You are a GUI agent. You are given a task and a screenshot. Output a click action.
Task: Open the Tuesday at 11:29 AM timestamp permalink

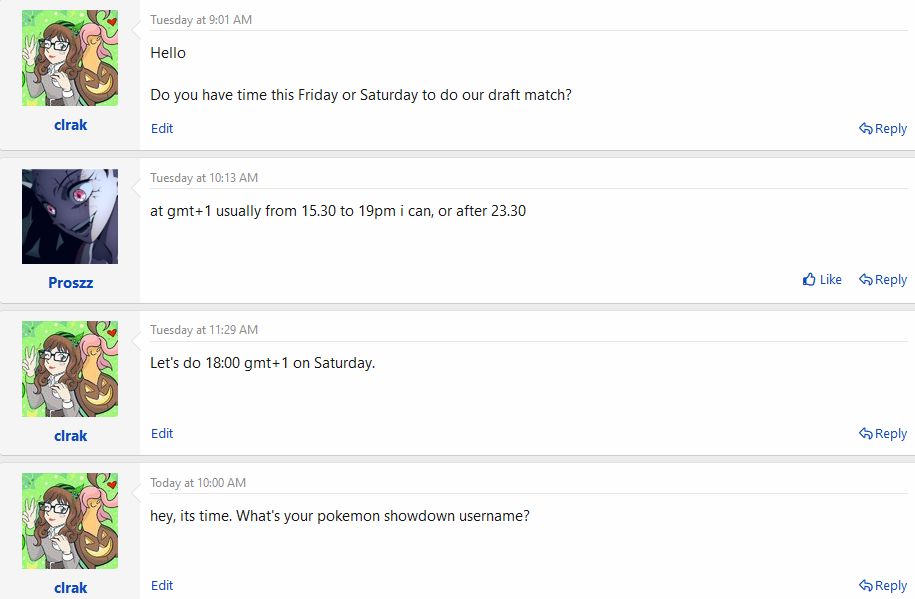(204, 330)
